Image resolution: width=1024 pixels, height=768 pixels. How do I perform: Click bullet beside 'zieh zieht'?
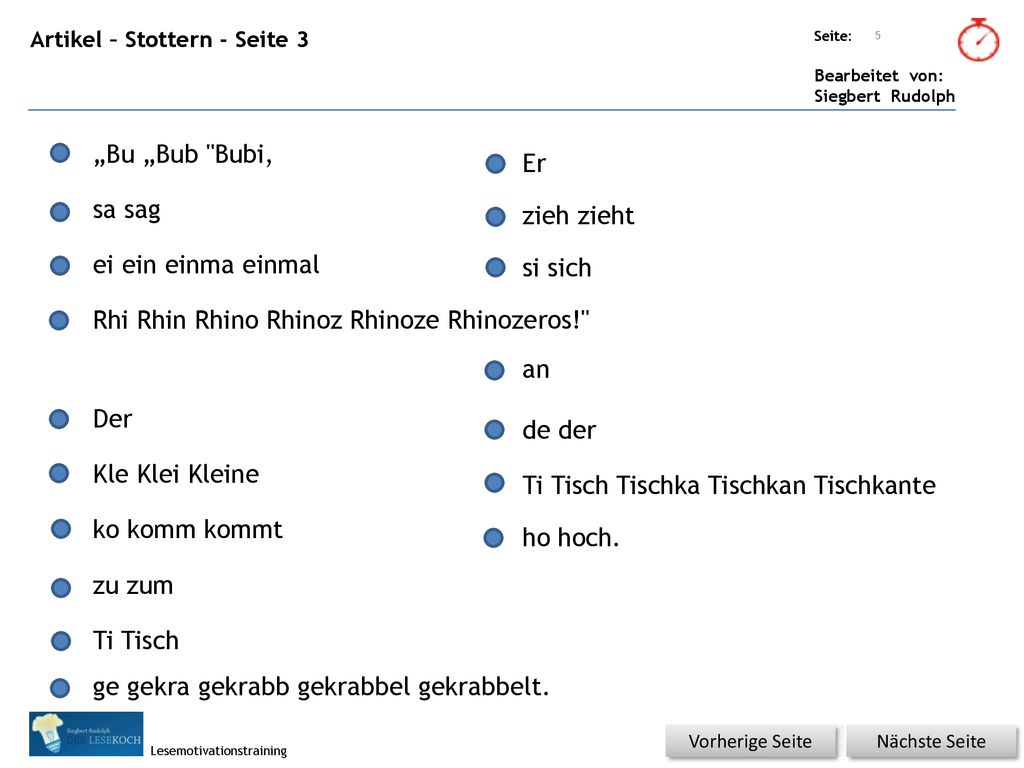[496, 216]
